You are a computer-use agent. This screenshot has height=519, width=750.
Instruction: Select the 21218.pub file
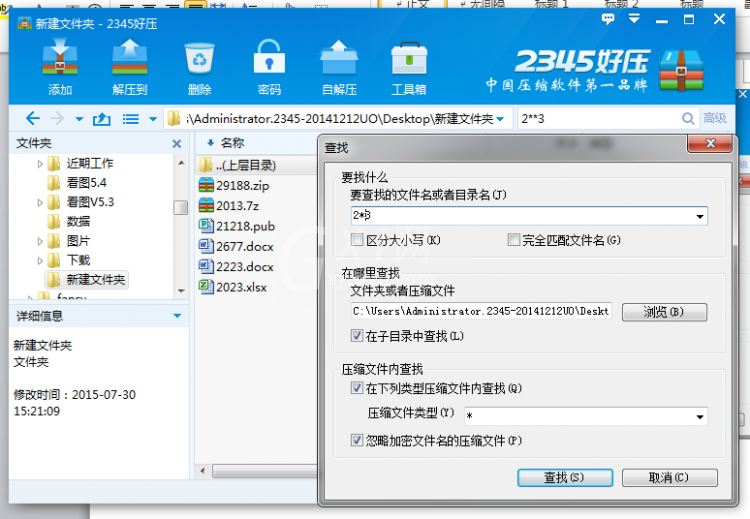click(x=237, y=226)
